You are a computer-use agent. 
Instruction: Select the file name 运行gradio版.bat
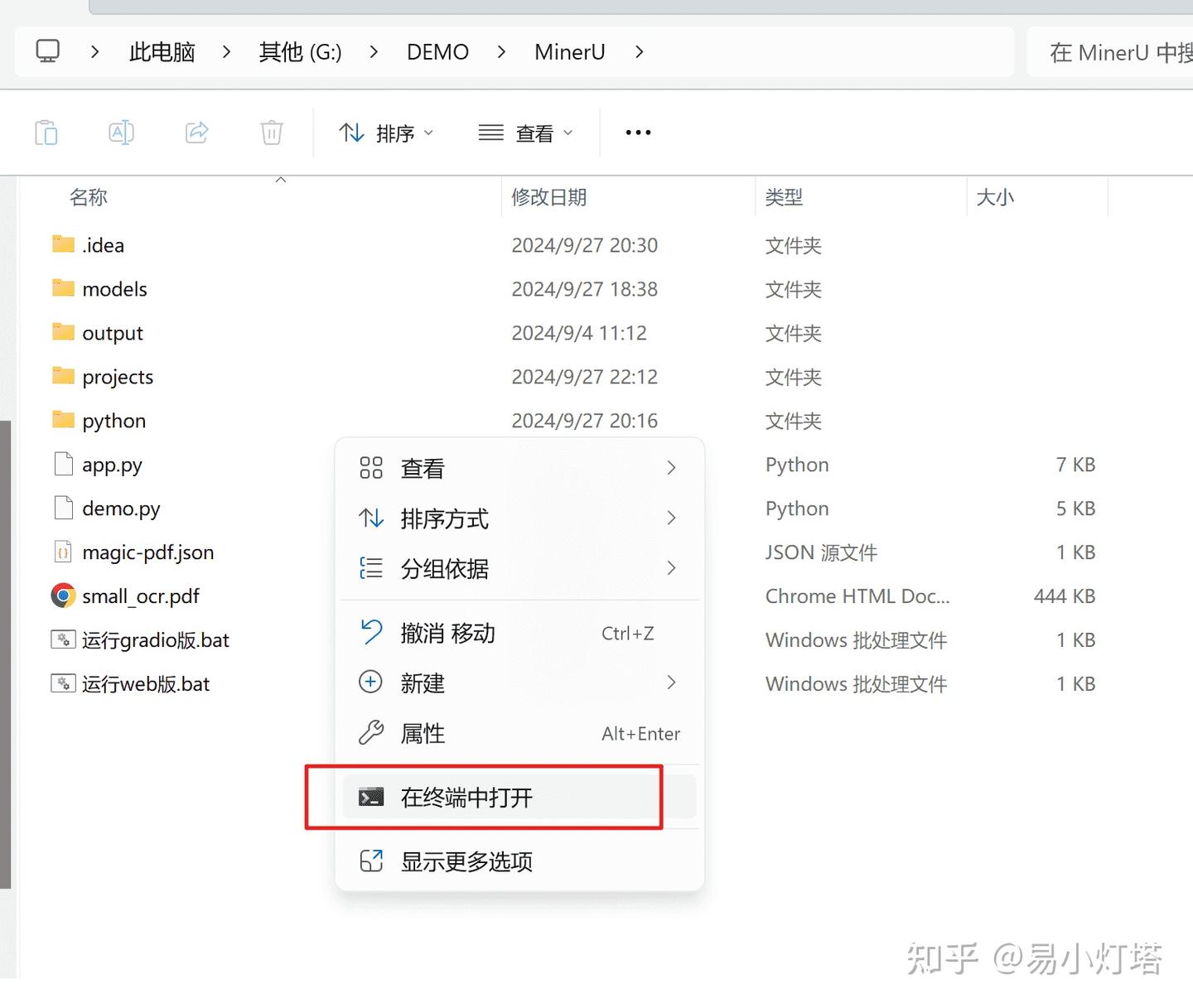click(x=156, y=640)
